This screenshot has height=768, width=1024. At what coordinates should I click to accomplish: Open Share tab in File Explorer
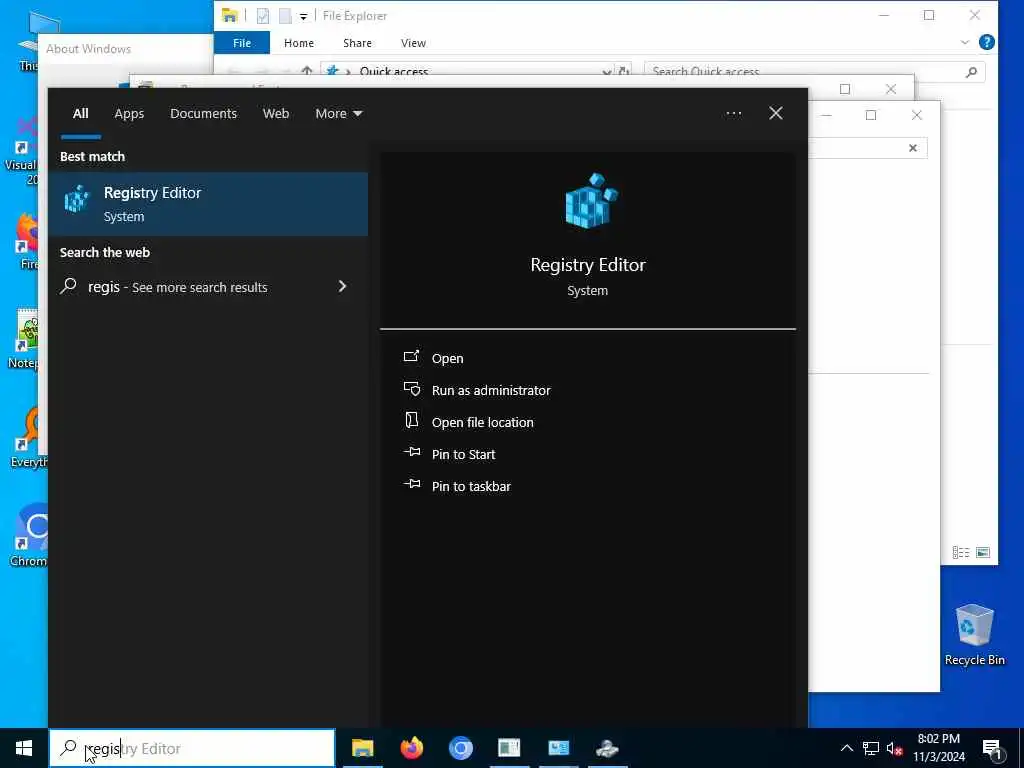357,43
